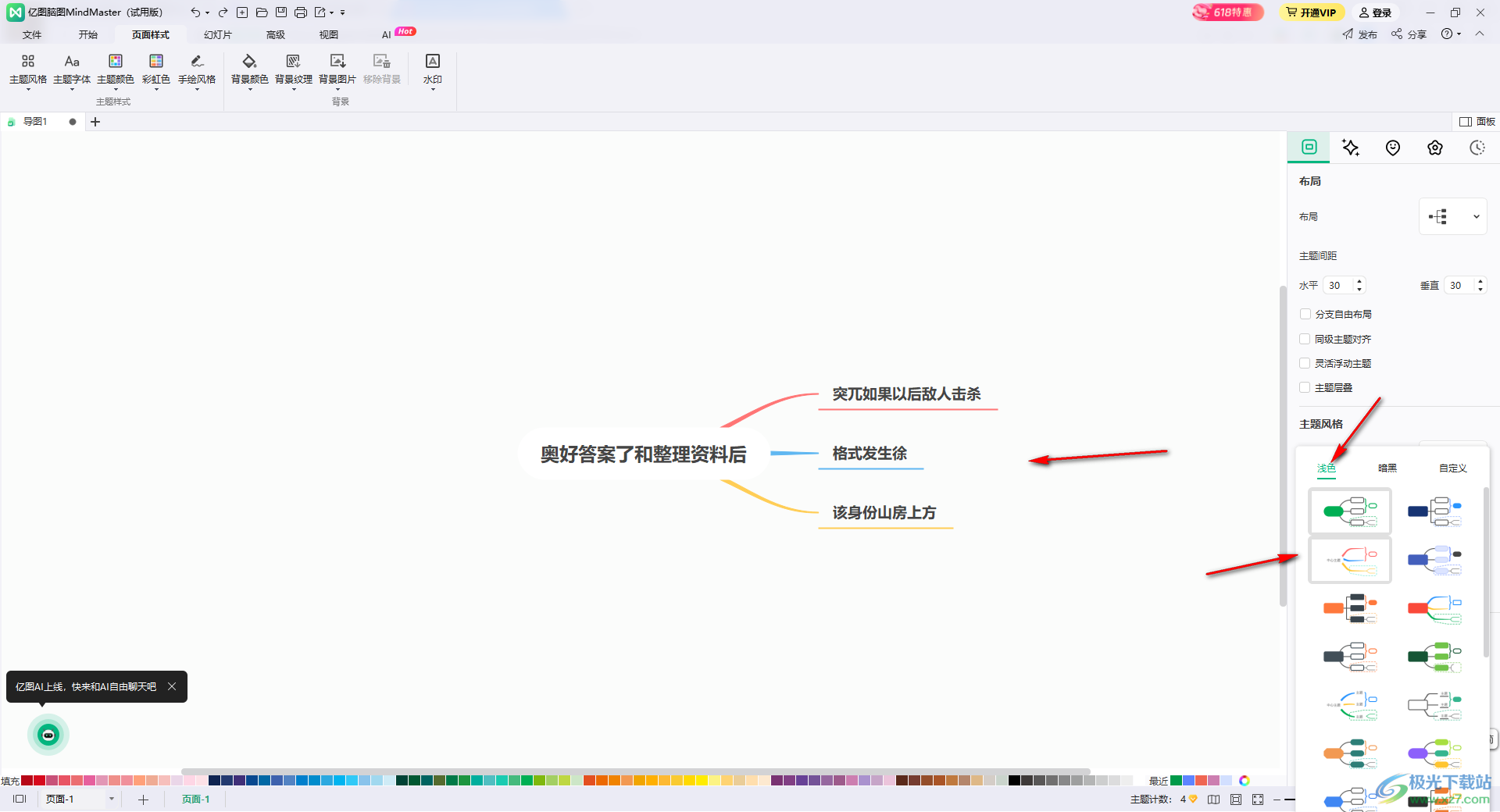Print the document via printer icon

(301, 12)
